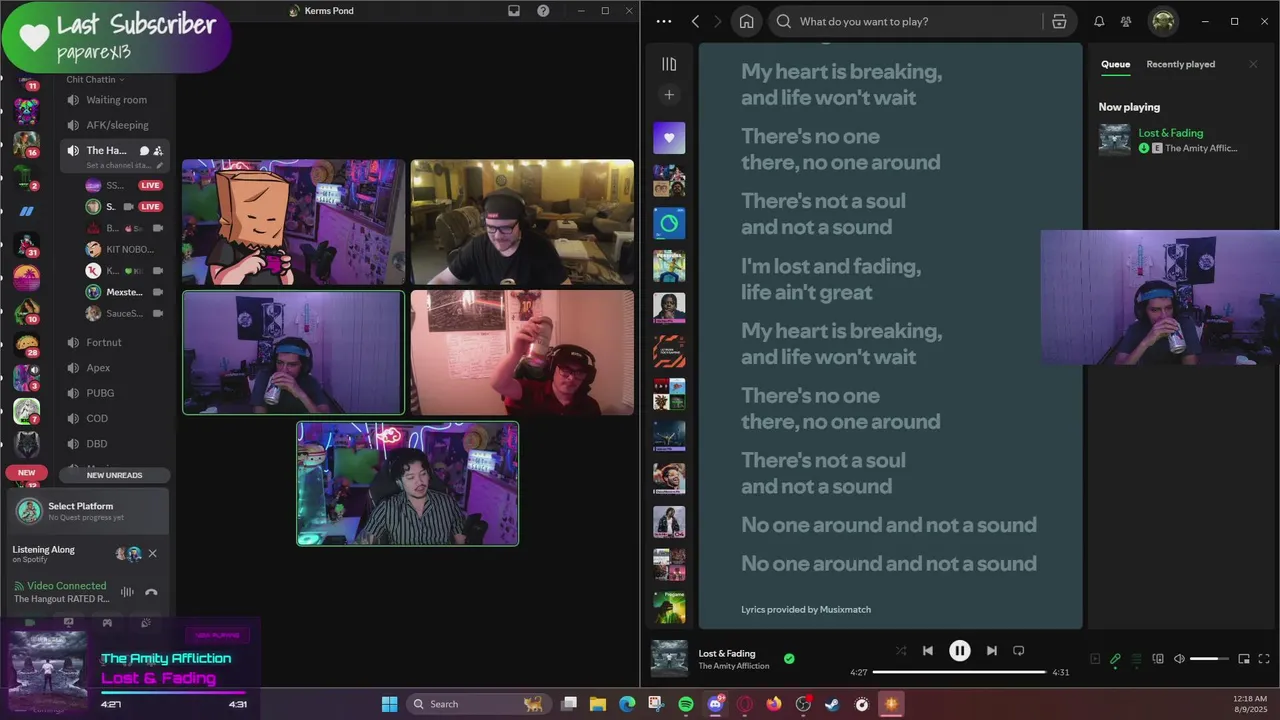Open Friend Activity icon
1280x720 pixels.
tap(1126, 21)
